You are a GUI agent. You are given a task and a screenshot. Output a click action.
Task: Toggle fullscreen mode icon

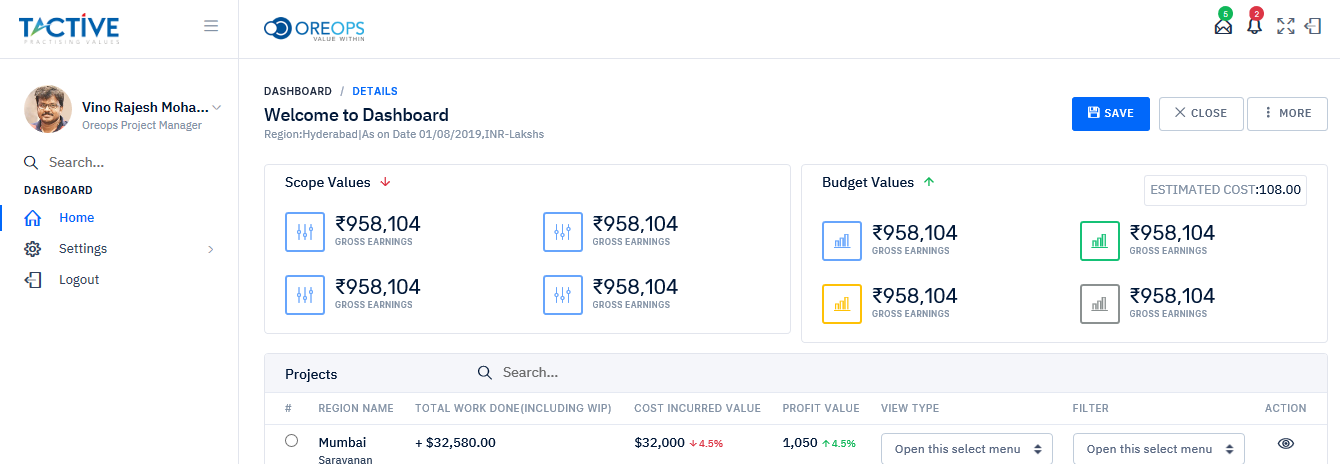(x=1286, y=27)
